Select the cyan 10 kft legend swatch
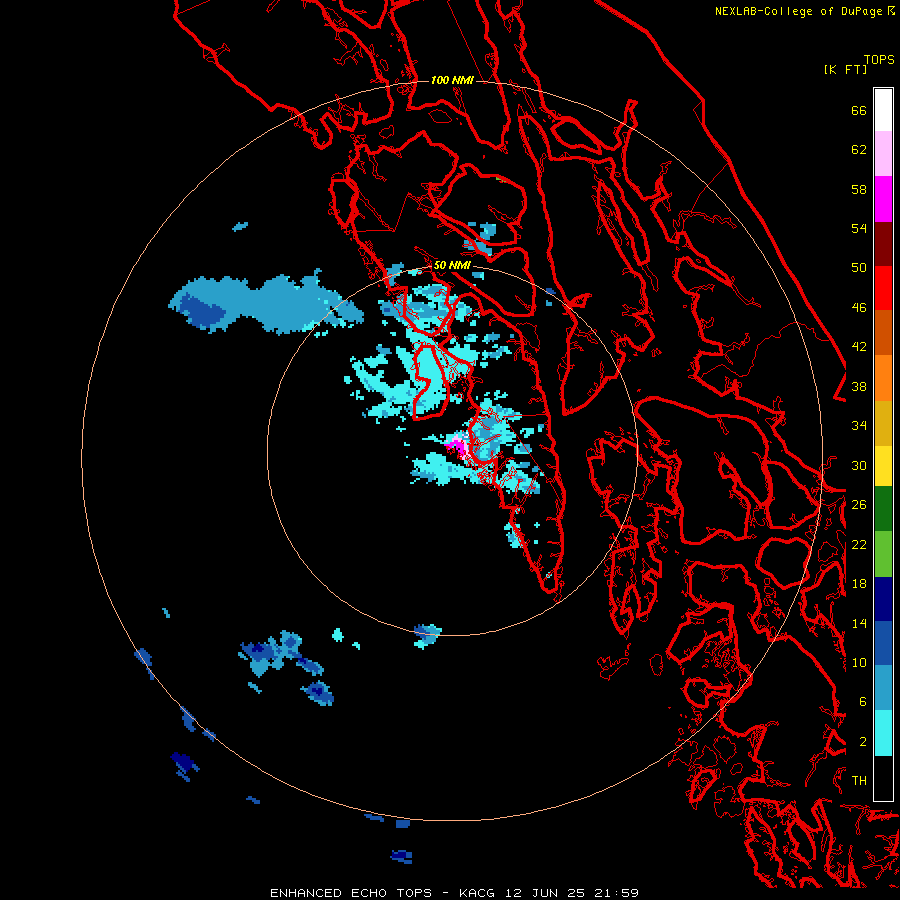 pos(883,733)
